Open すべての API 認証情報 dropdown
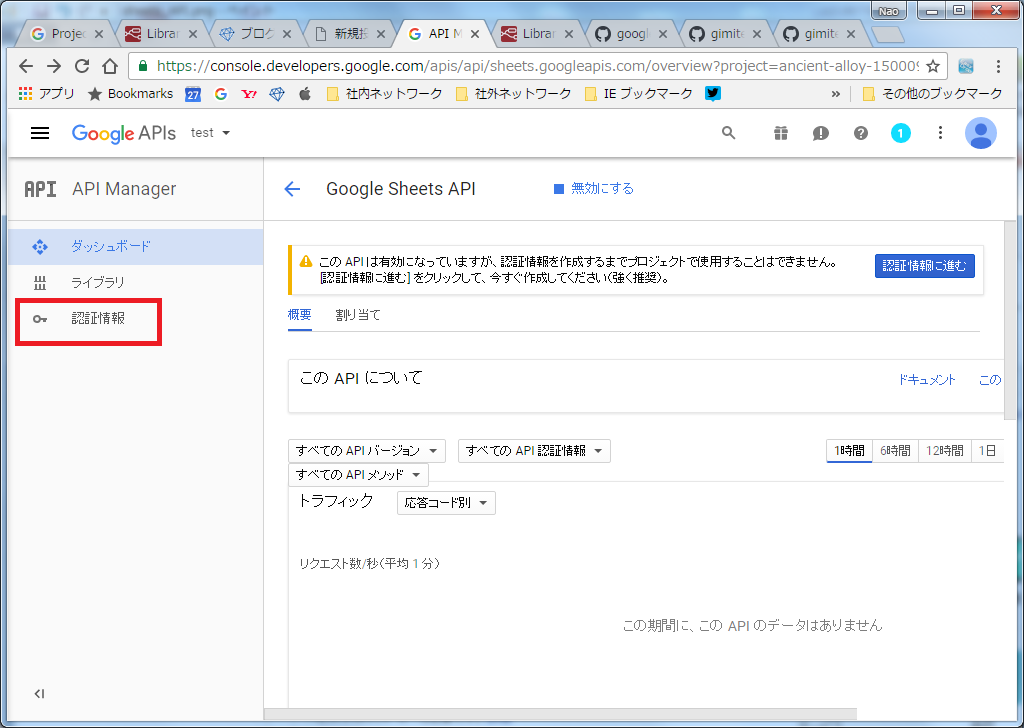 pos(534,451)
